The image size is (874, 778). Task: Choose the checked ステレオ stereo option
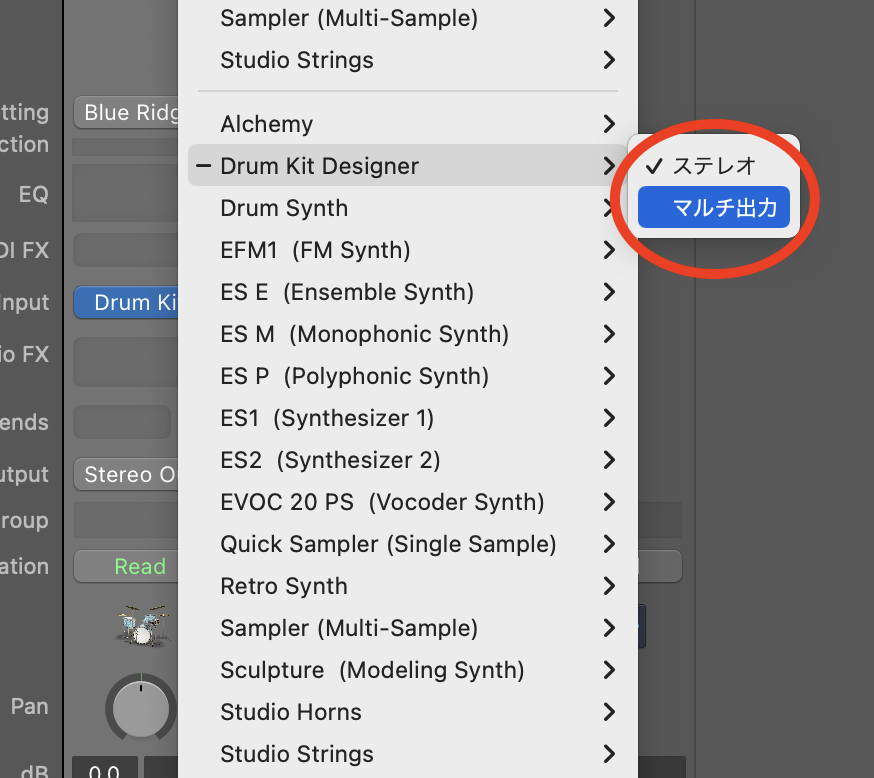click(x=714, y=166)
